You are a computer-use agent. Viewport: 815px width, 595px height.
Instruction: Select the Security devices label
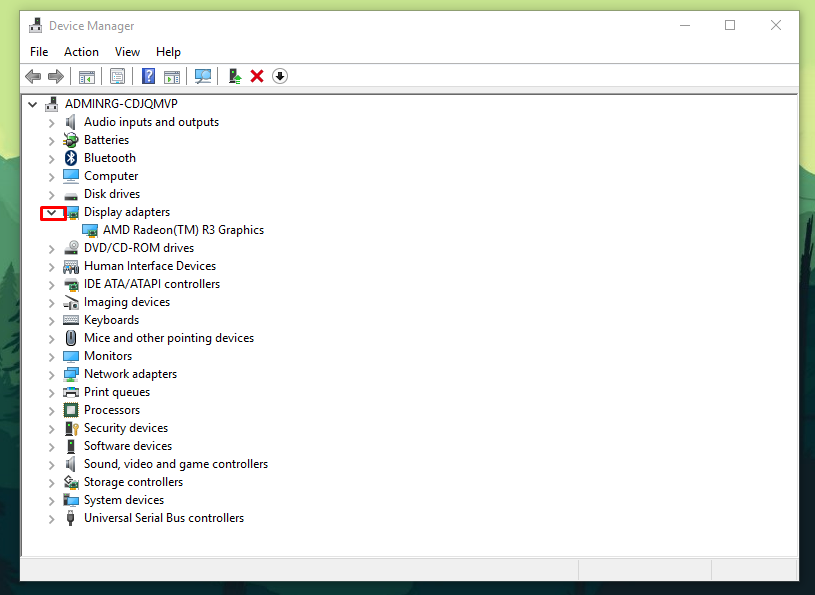tap(126, 428)
